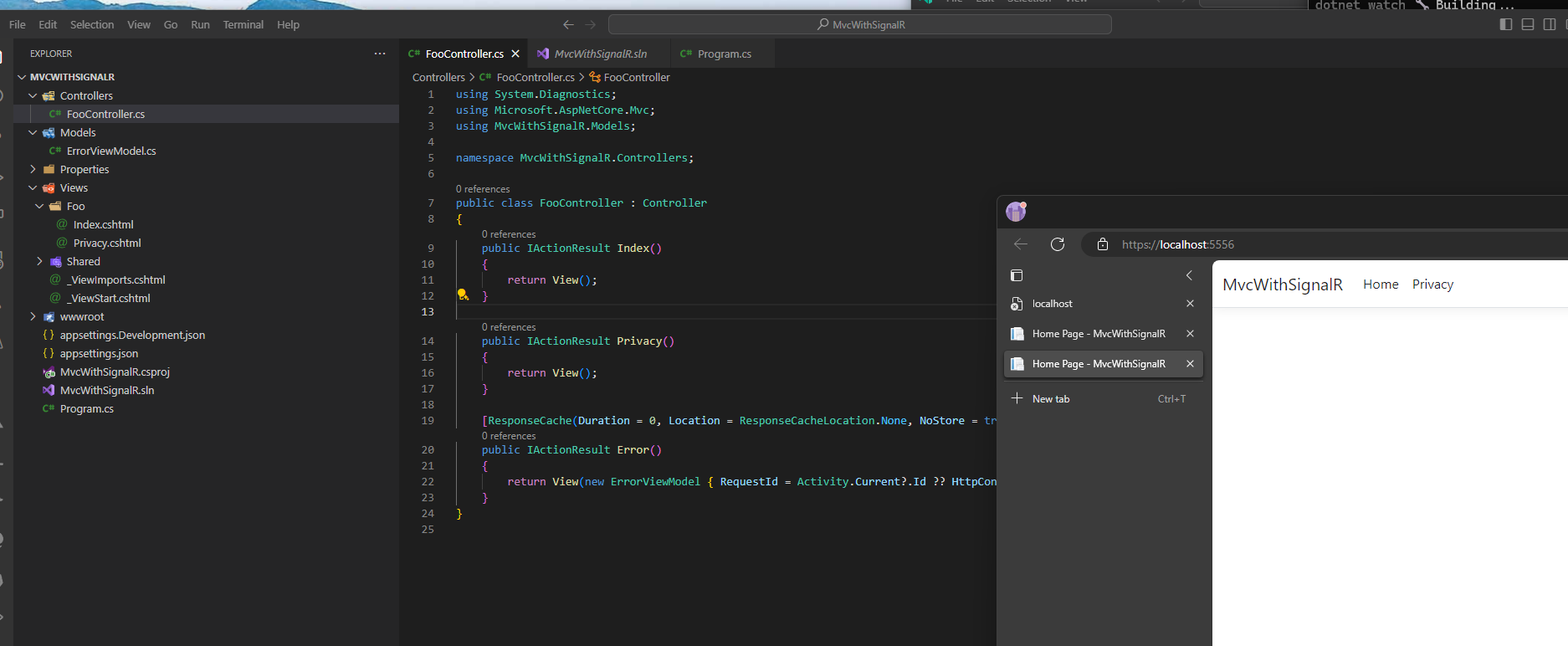Close the FooController.cs editor tab

click(515, 54)
